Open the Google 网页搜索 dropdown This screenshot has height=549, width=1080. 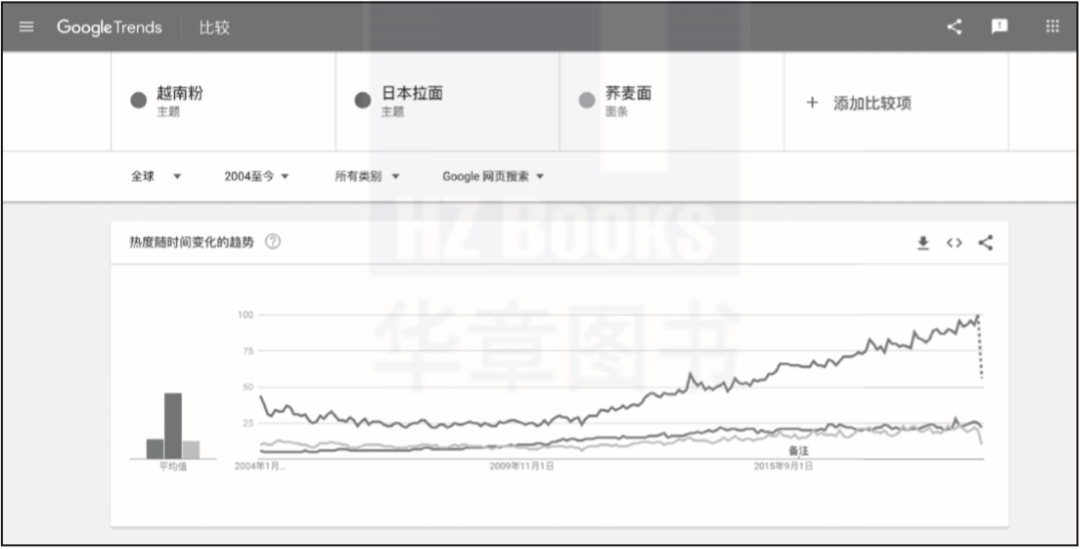(493, 176)
